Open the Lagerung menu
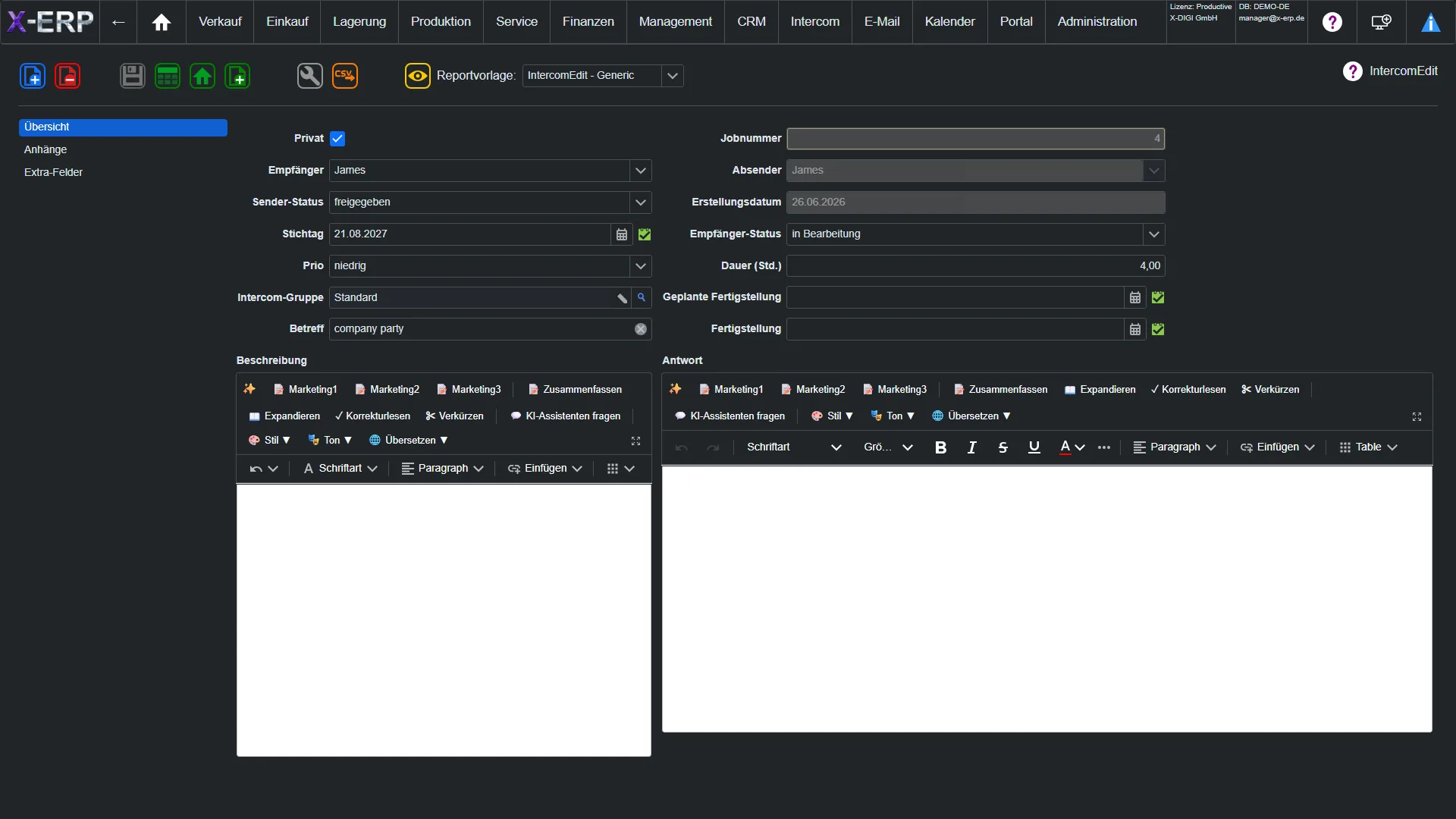Viewport: 1456px width, 819px height. pyautogui.click(x=359, y=22)
